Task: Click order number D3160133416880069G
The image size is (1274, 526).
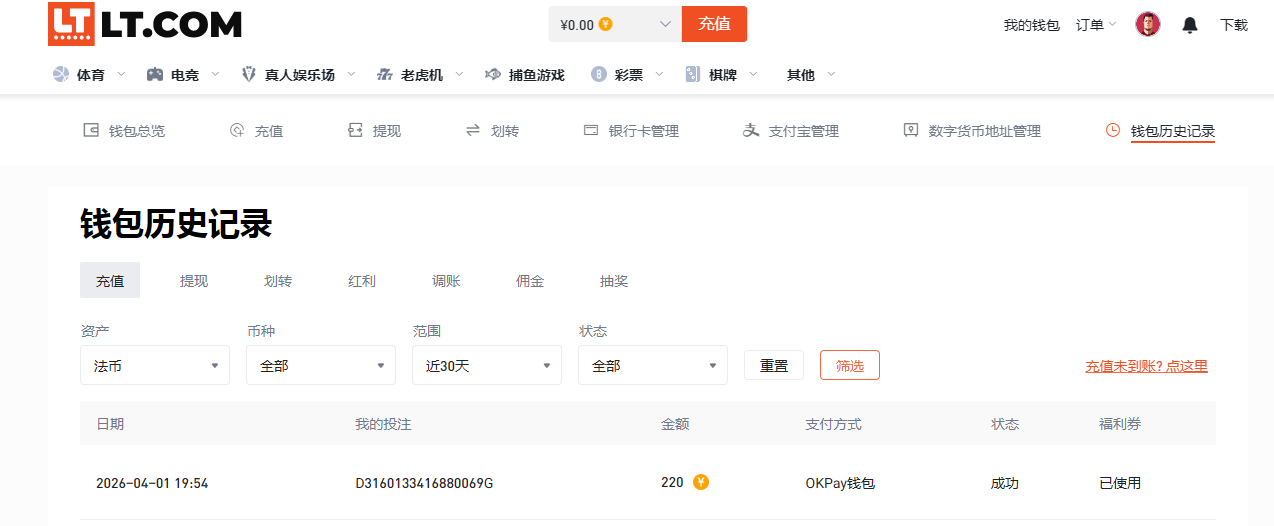Action: [x=424, y=483]
